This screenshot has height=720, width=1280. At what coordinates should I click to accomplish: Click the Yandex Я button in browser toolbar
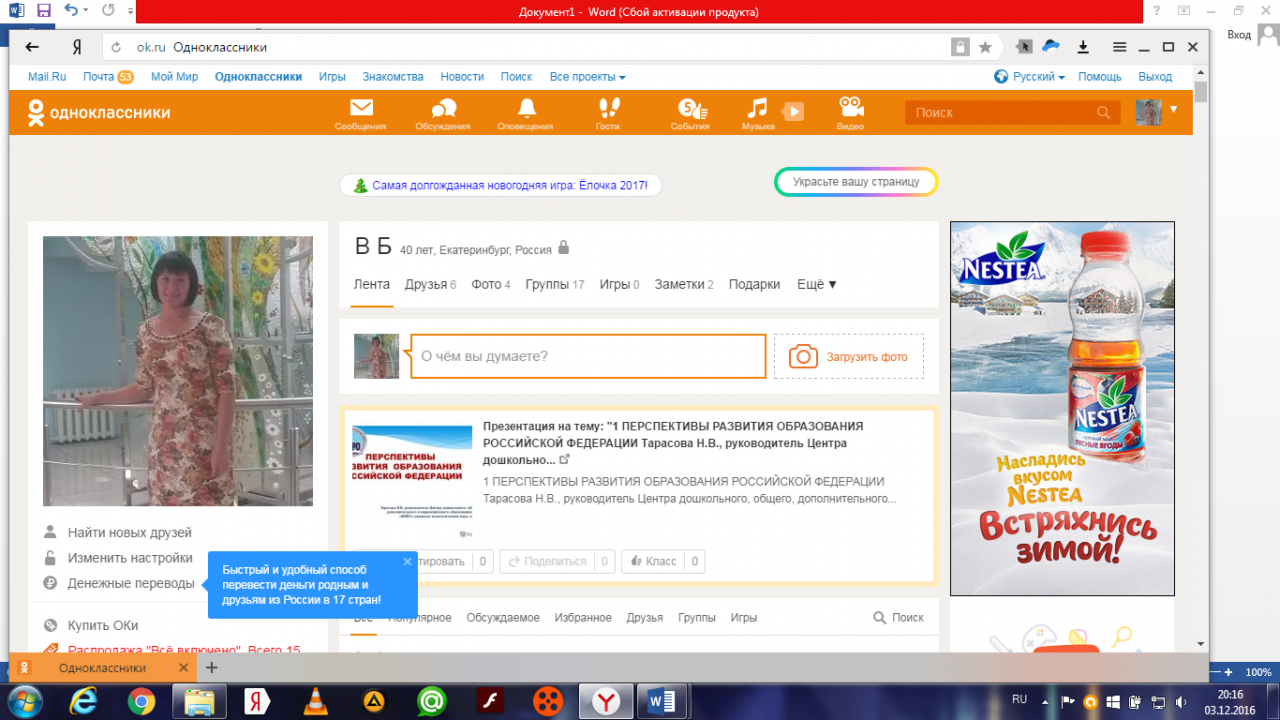tap(77, 47)
